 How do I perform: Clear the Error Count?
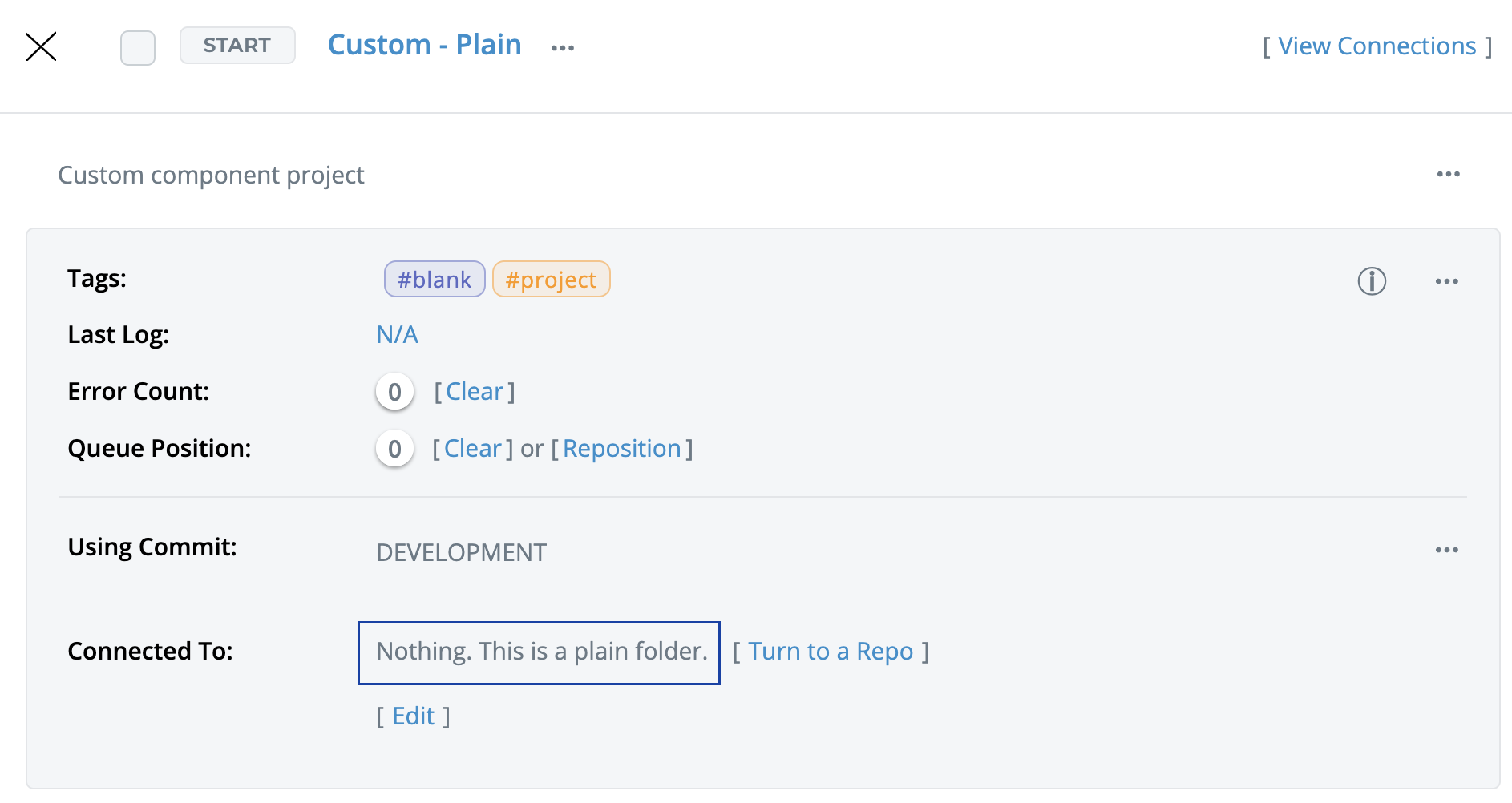tap(475, 392)
